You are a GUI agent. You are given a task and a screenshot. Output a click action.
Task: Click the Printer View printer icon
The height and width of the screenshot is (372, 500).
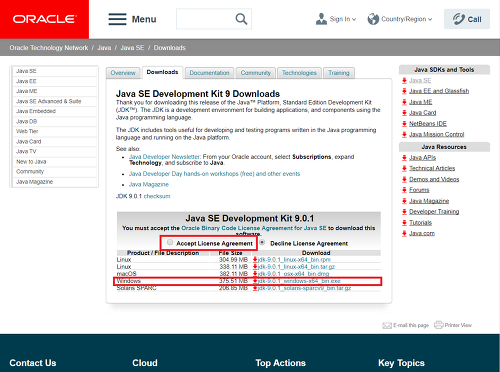pos(438,325)
